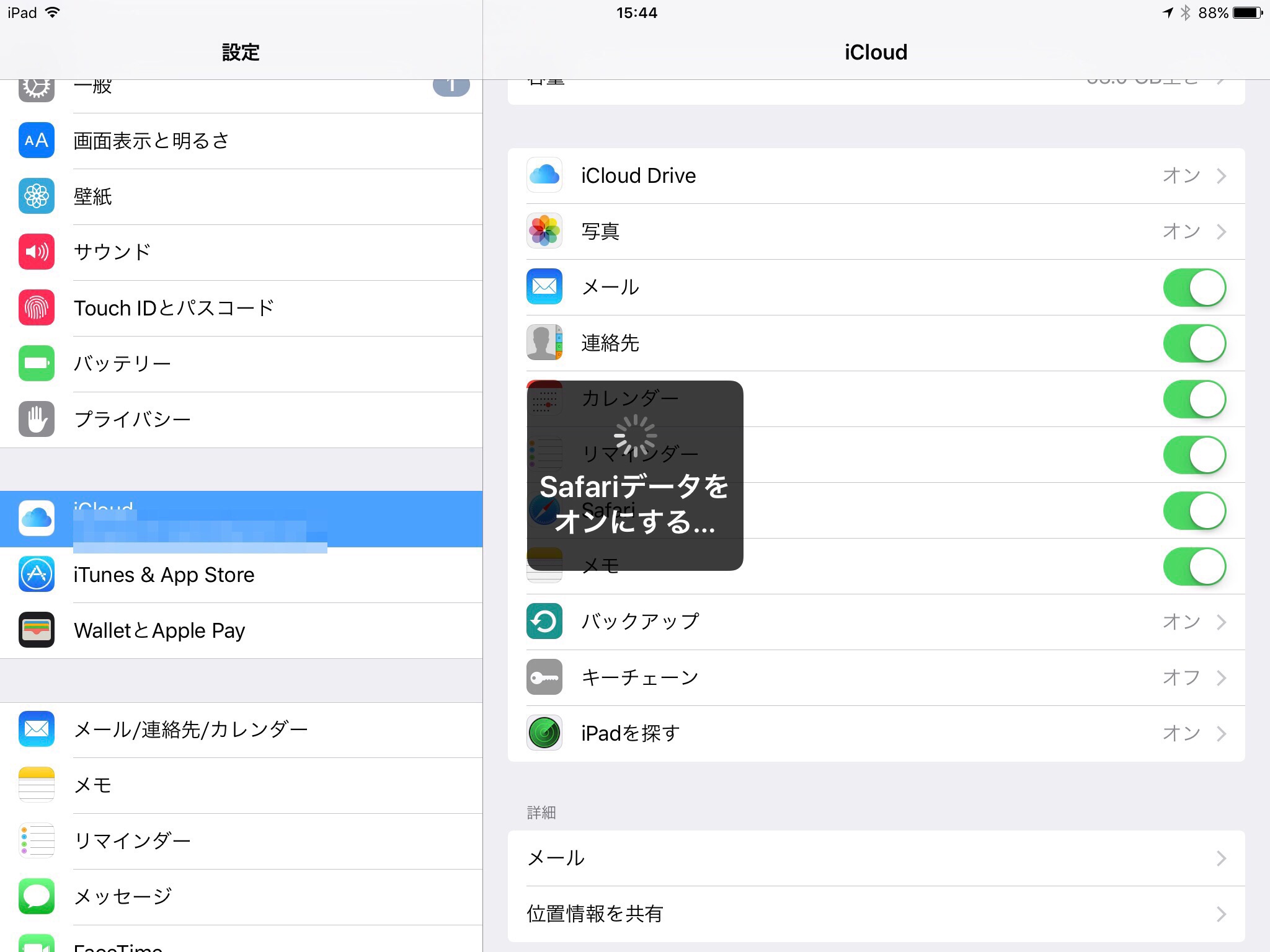Toggle the Calendar (カレンダー) switch
This screenshot has height=952, width=1270.
1194,399
